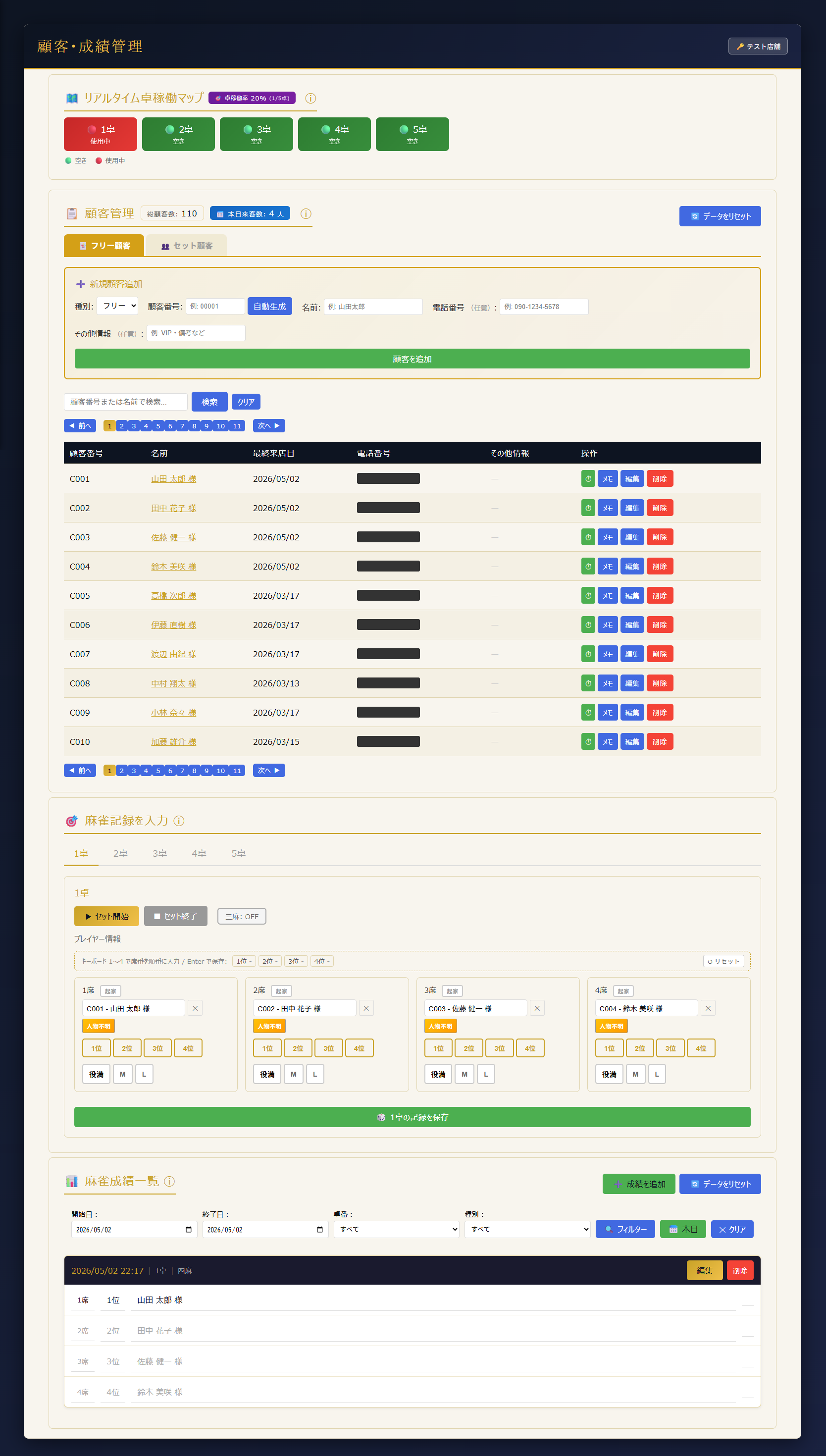
Task: Click timer icon in row C005
Action: (588, 596)
